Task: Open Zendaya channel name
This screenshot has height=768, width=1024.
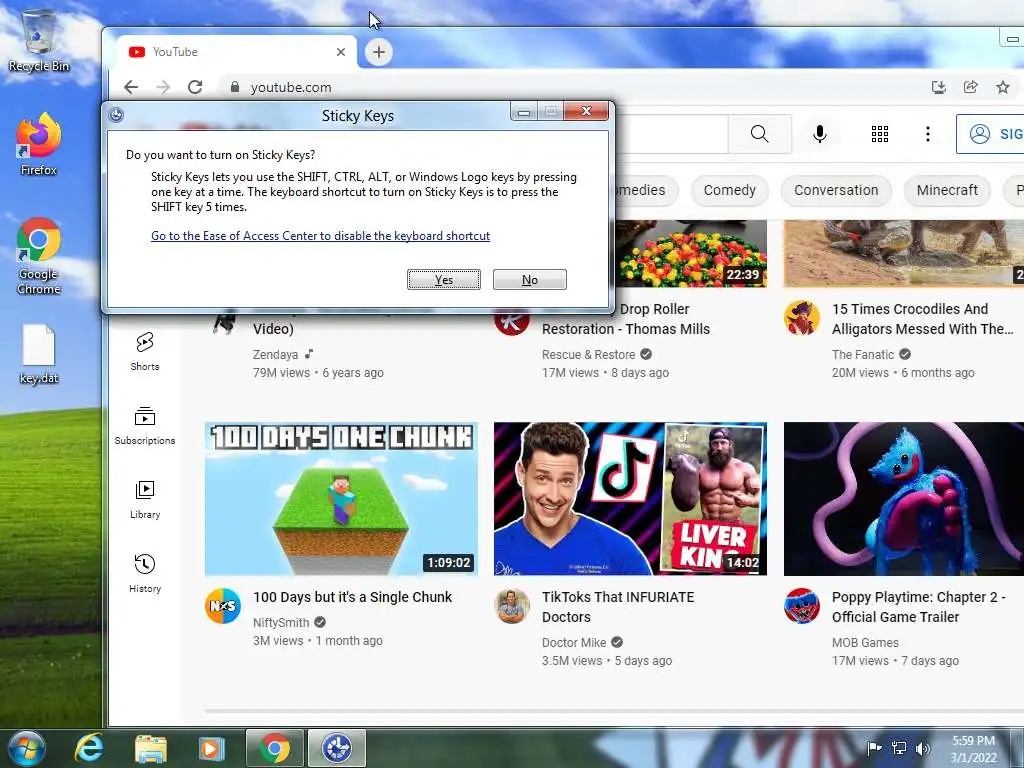Action: point(275,355)
